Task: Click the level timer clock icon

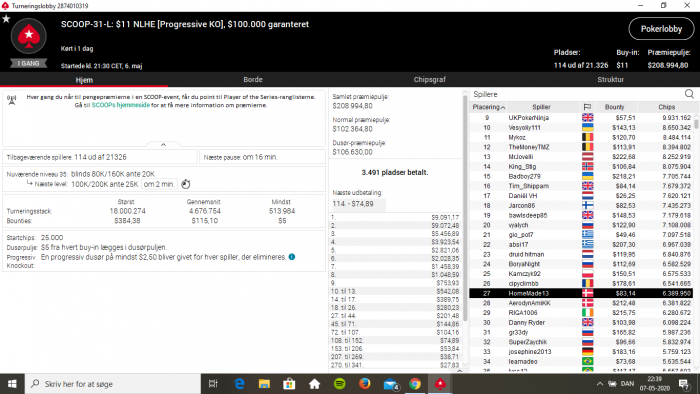Action: (186, 184)
